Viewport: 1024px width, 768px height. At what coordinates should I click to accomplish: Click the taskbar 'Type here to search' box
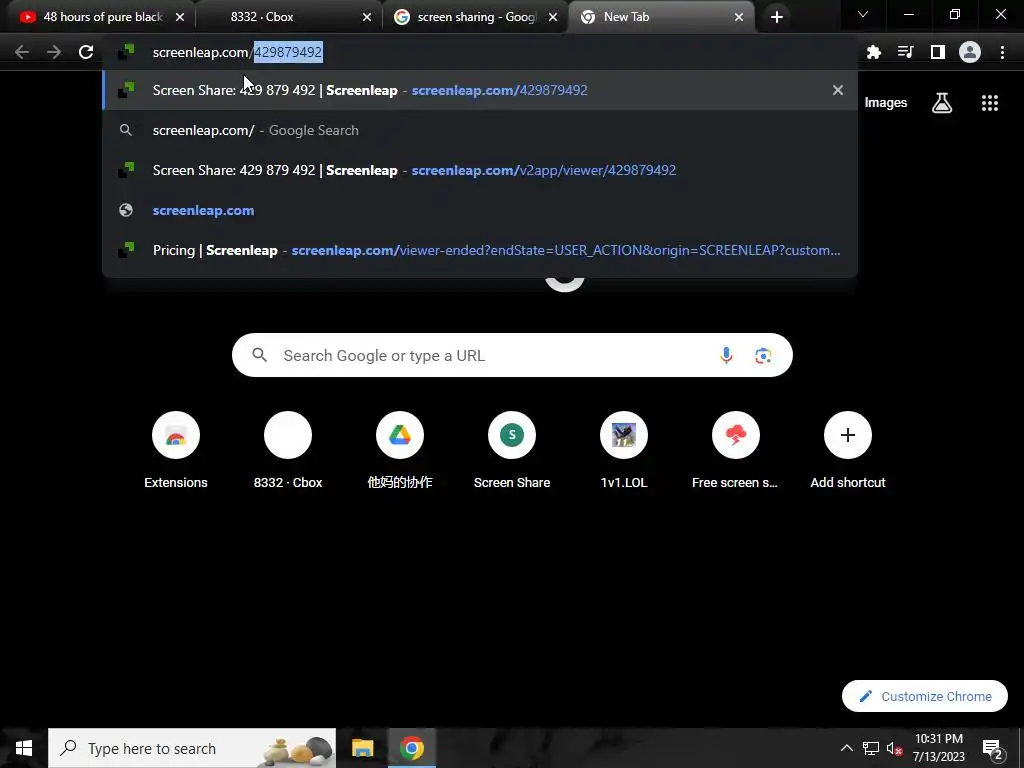(x=192, y=748)
